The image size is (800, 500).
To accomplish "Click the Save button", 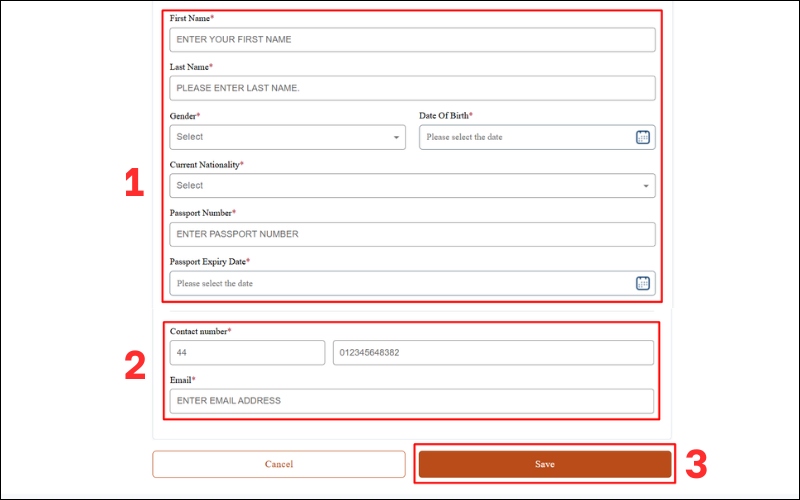I will pyautogui.click(x=544, y=464).
